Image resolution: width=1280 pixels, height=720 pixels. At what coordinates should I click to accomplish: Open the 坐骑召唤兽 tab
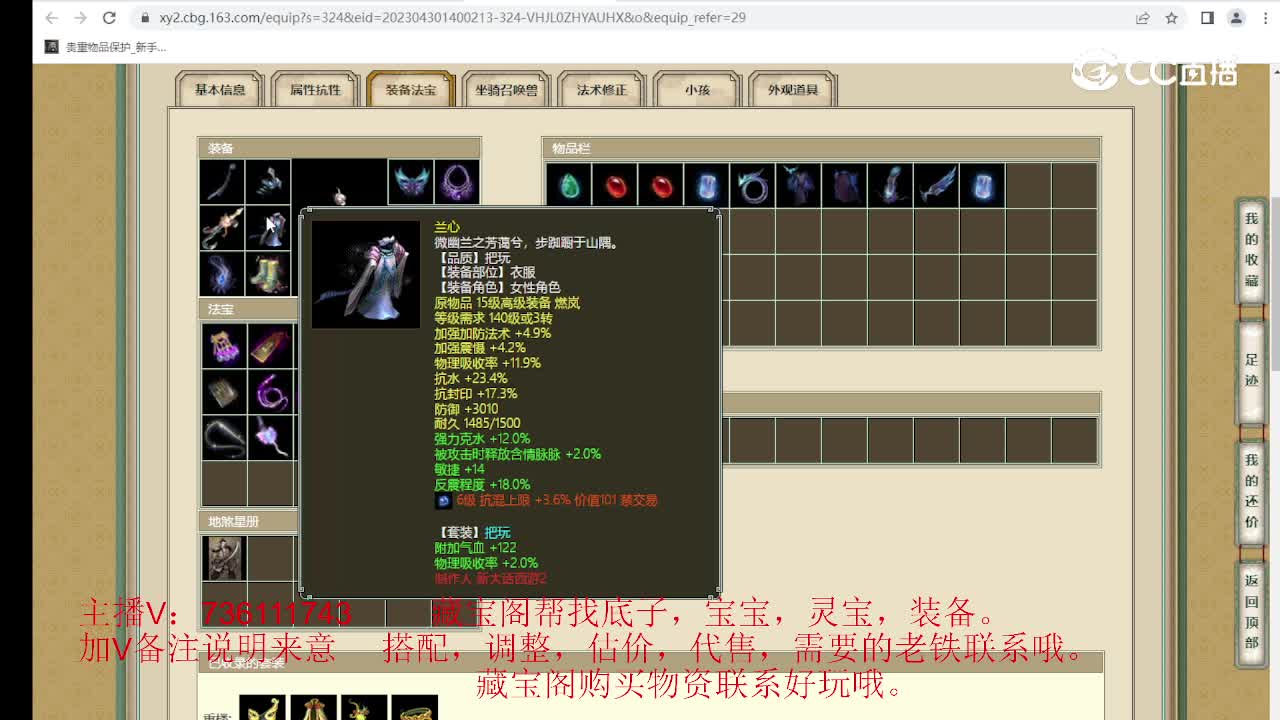pyautogui.click(x=507, y=89)
